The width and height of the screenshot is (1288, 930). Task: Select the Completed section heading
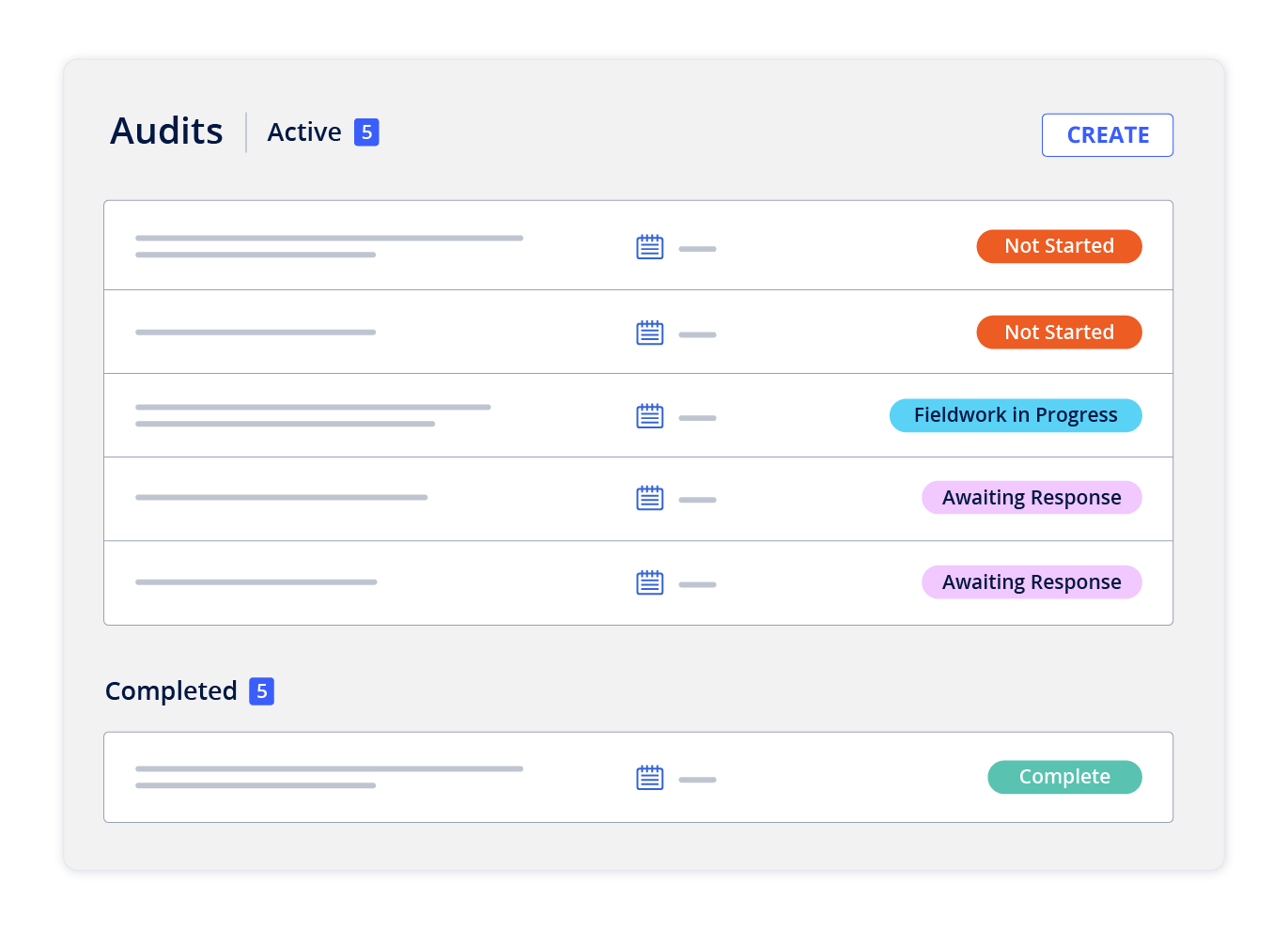point(171,691)
